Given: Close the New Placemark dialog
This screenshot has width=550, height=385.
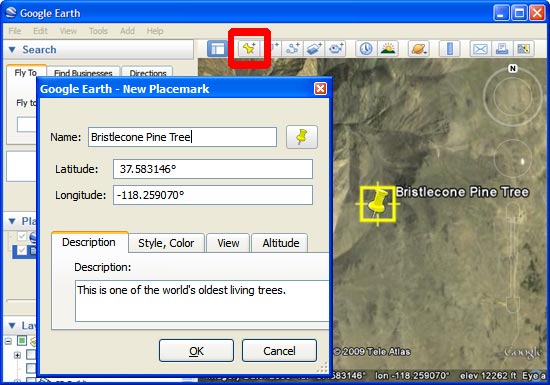Looking at the screenshot, I should click(x=320, y=88).
